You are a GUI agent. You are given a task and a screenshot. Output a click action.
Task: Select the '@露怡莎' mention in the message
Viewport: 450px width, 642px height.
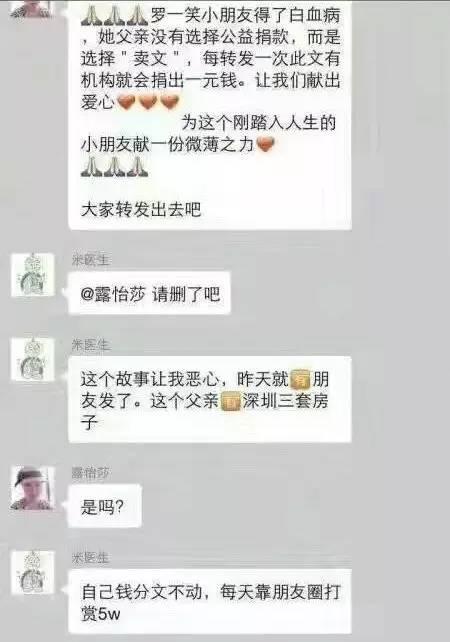coord(113,294)
